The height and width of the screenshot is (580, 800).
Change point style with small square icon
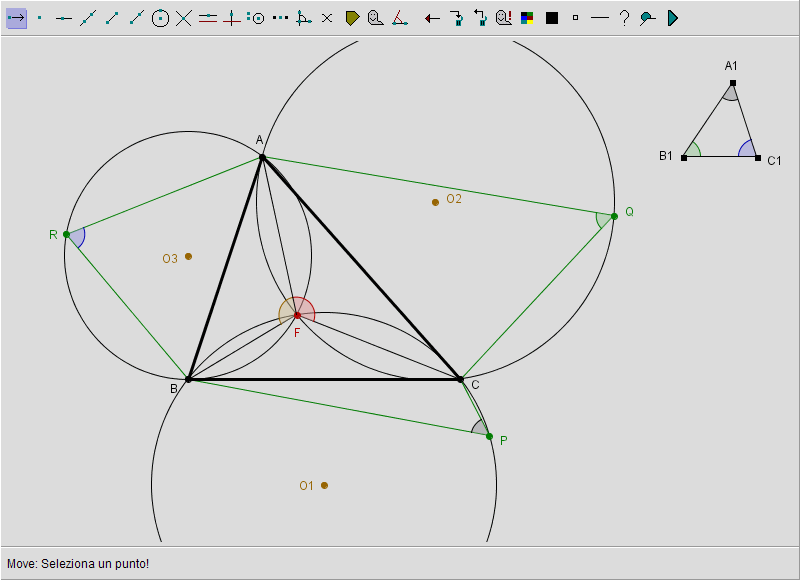pyautogui.click(x=576, y=18)
